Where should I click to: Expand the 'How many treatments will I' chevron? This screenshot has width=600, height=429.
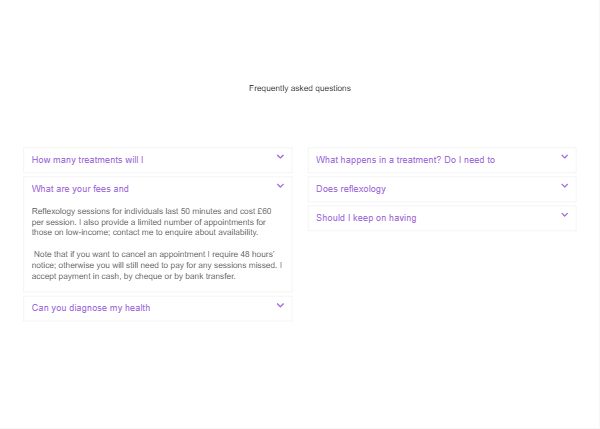point(280,157)
